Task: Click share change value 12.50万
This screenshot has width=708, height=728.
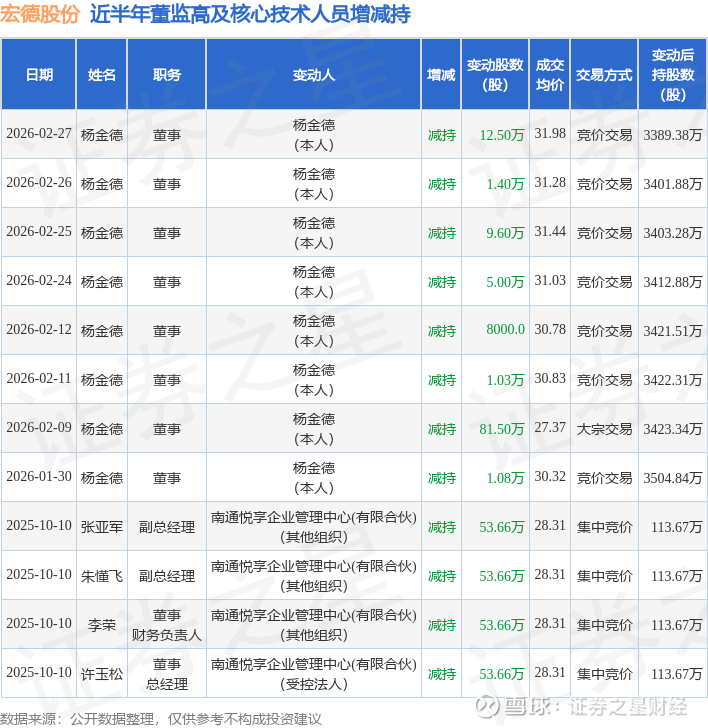Action: coord(502,135)
